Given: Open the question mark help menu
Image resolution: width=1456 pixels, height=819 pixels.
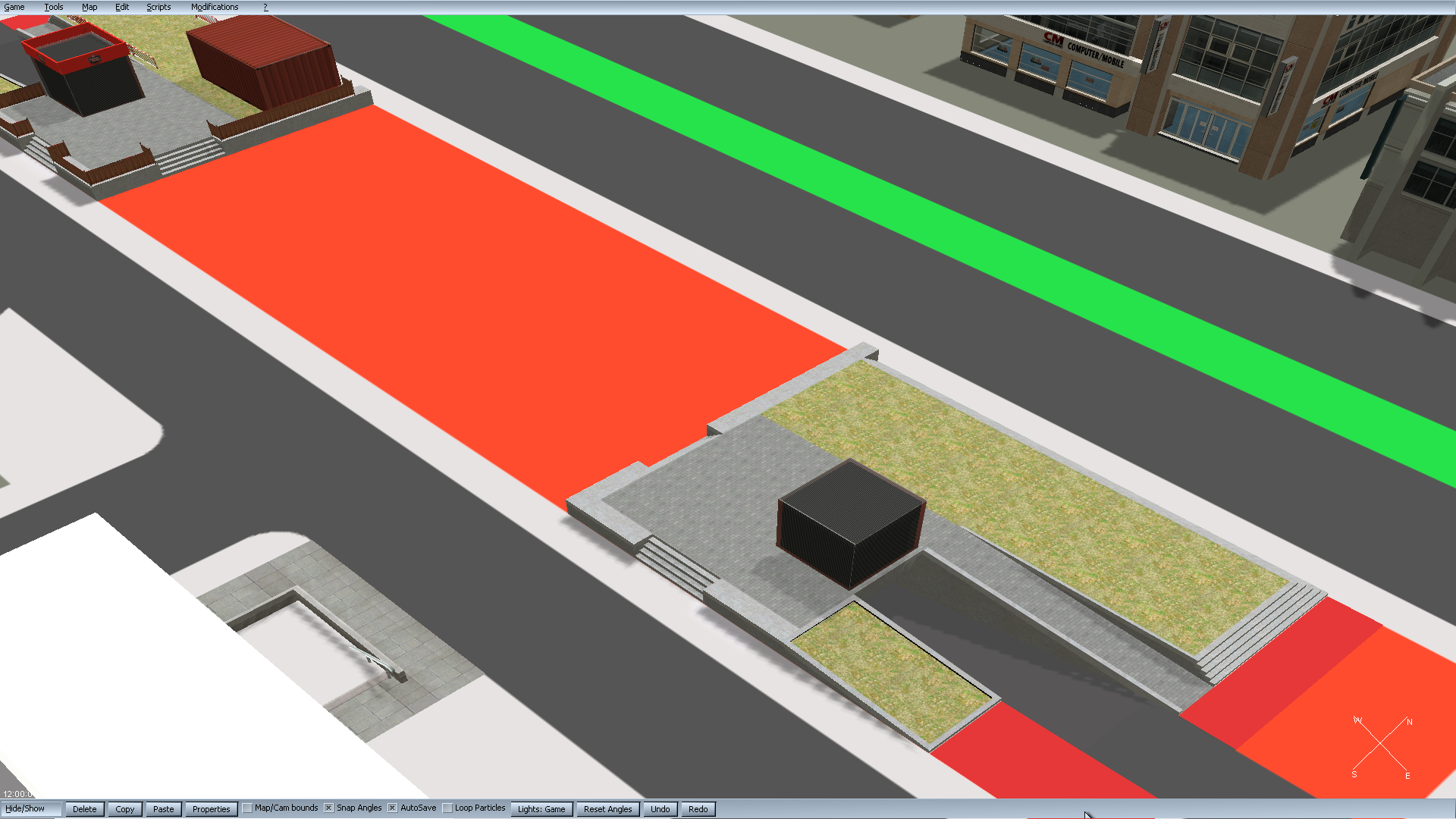Looking at the screenshot, I should pos(265,7).
